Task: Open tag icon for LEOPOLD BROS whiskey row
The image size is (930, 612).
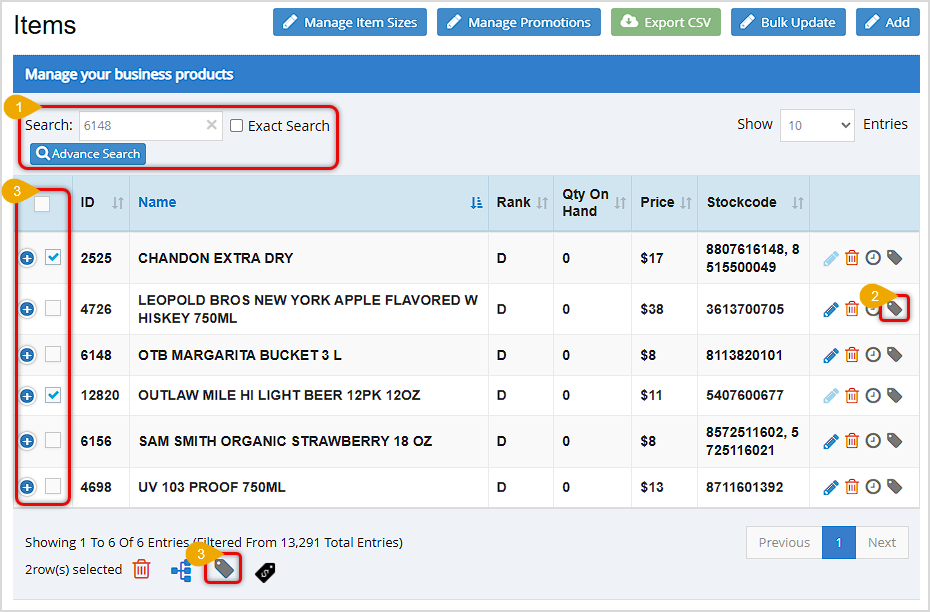Action: click(x=893, y=308)
